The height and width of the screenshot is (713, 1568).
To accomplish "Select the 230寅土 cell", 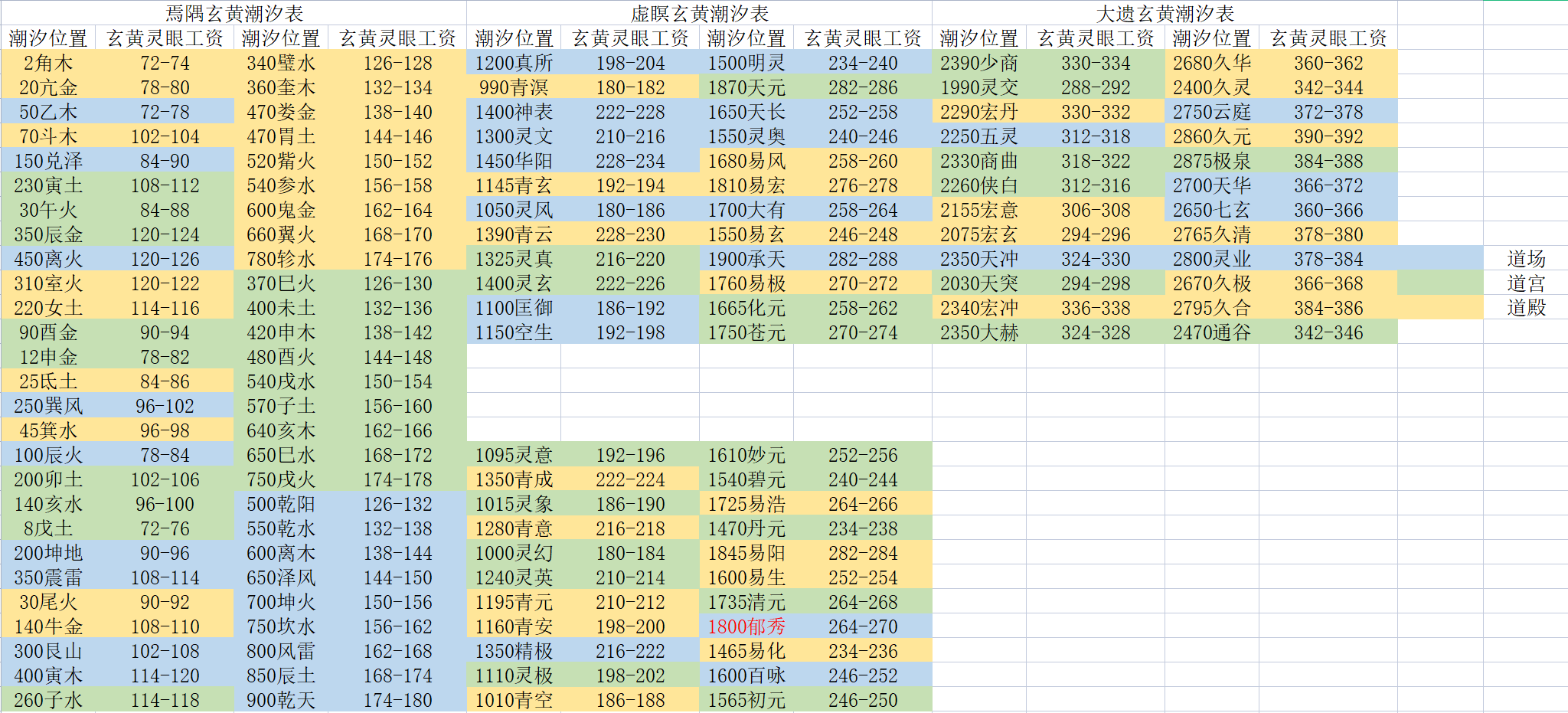I will tap(48, 185).
